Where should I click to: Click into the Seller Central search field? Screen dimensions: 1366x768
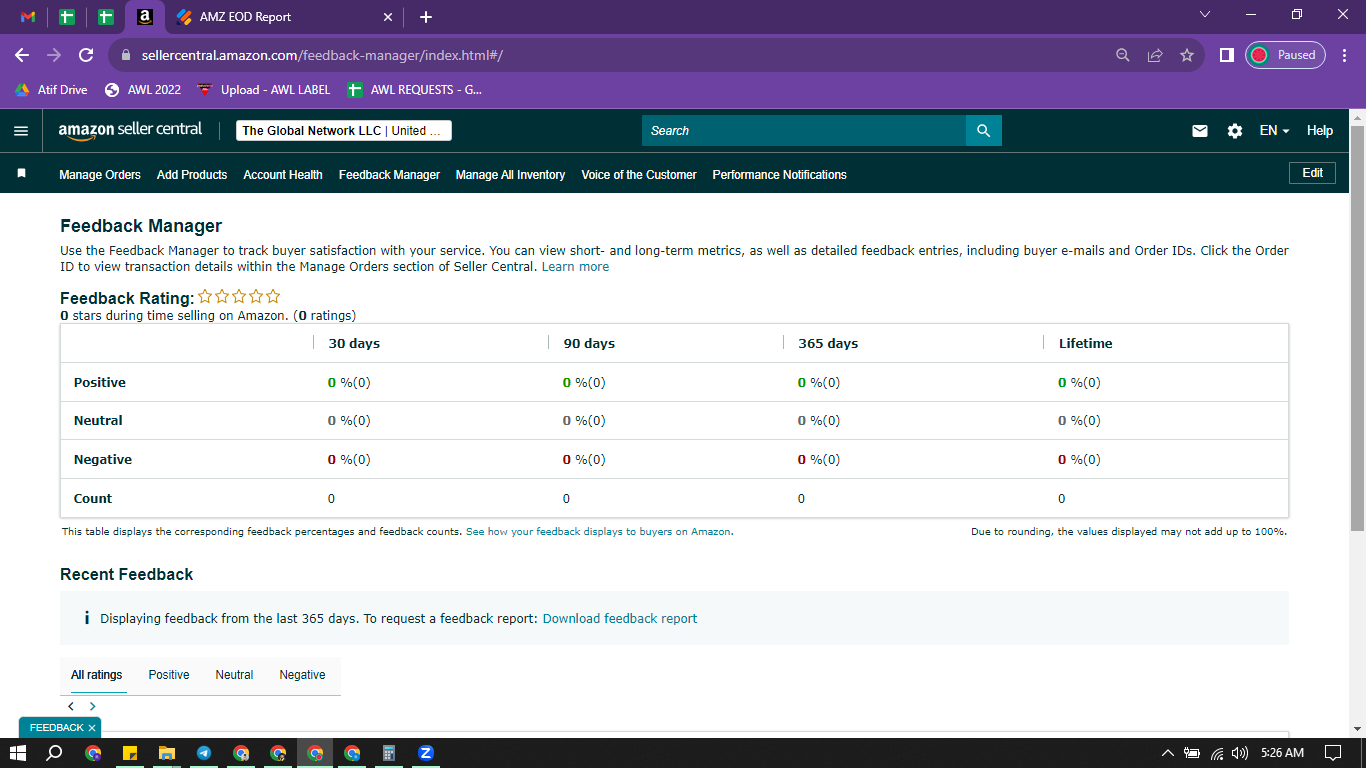click(x=804, y=131)
